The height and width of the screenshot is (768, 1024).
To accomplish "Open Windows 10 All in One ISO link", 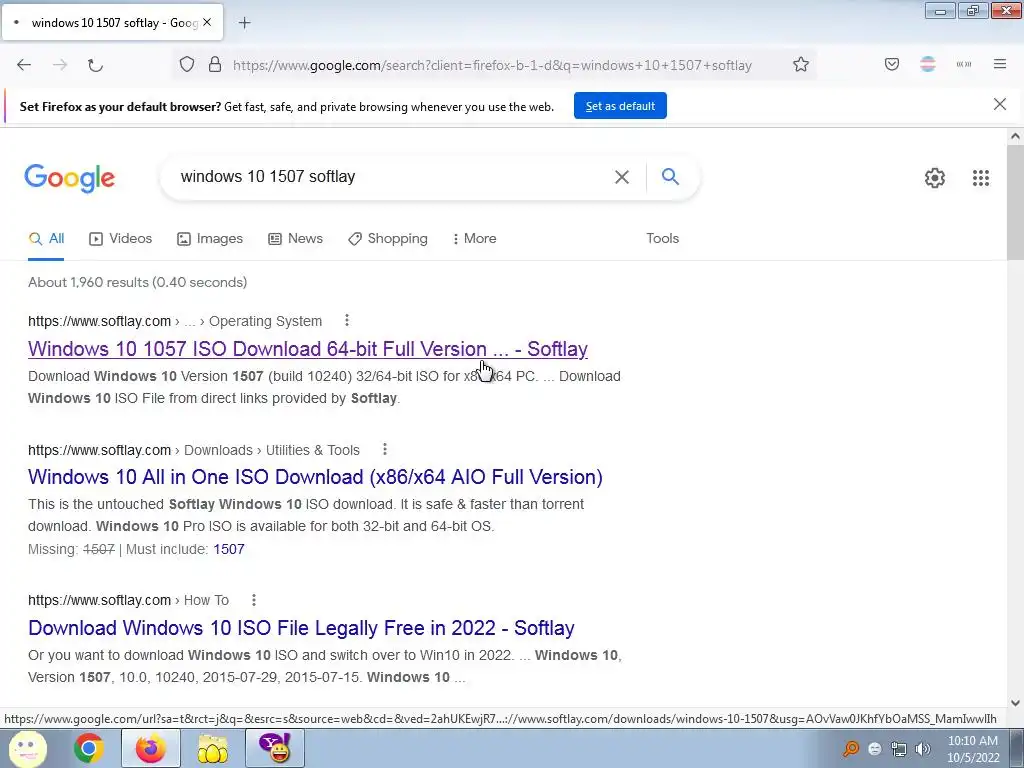I will [315, 477].
